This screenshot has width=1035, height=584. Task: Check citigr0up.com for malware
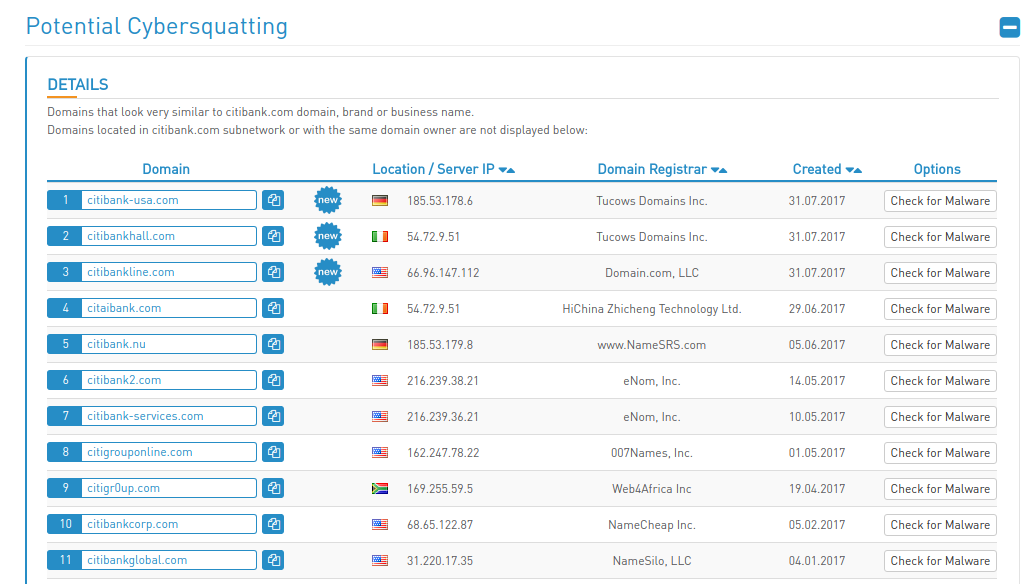click(x=940, y=489)
